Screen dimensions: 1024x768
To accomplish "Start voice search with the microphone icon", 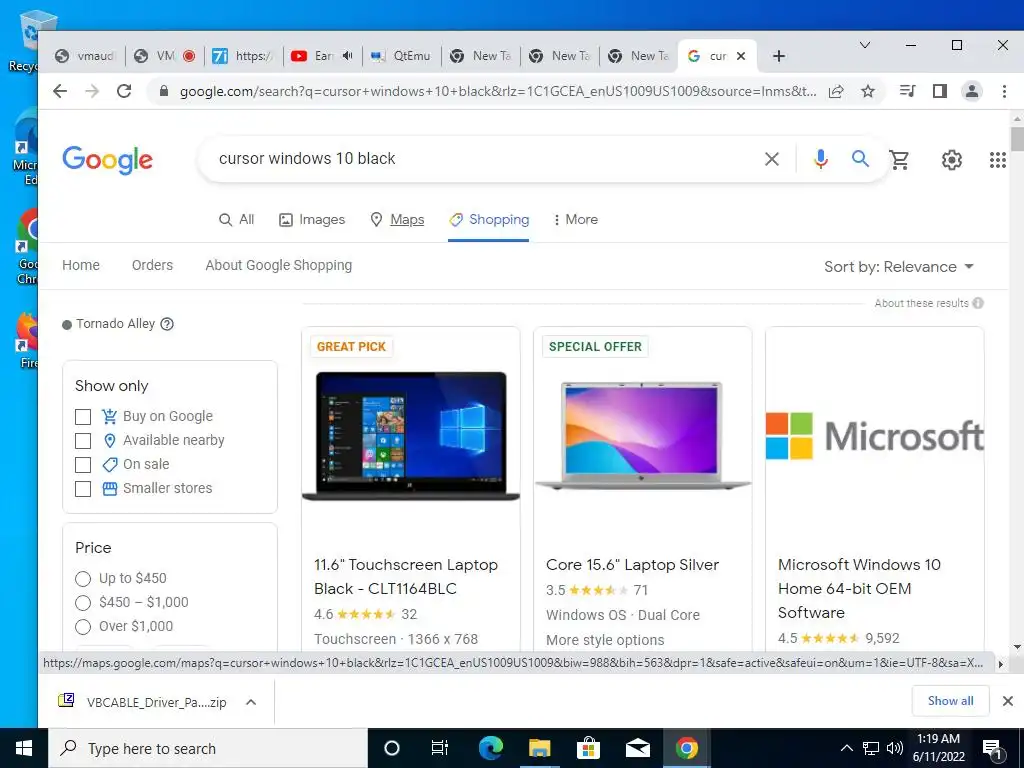I will (x=821, y=159).
